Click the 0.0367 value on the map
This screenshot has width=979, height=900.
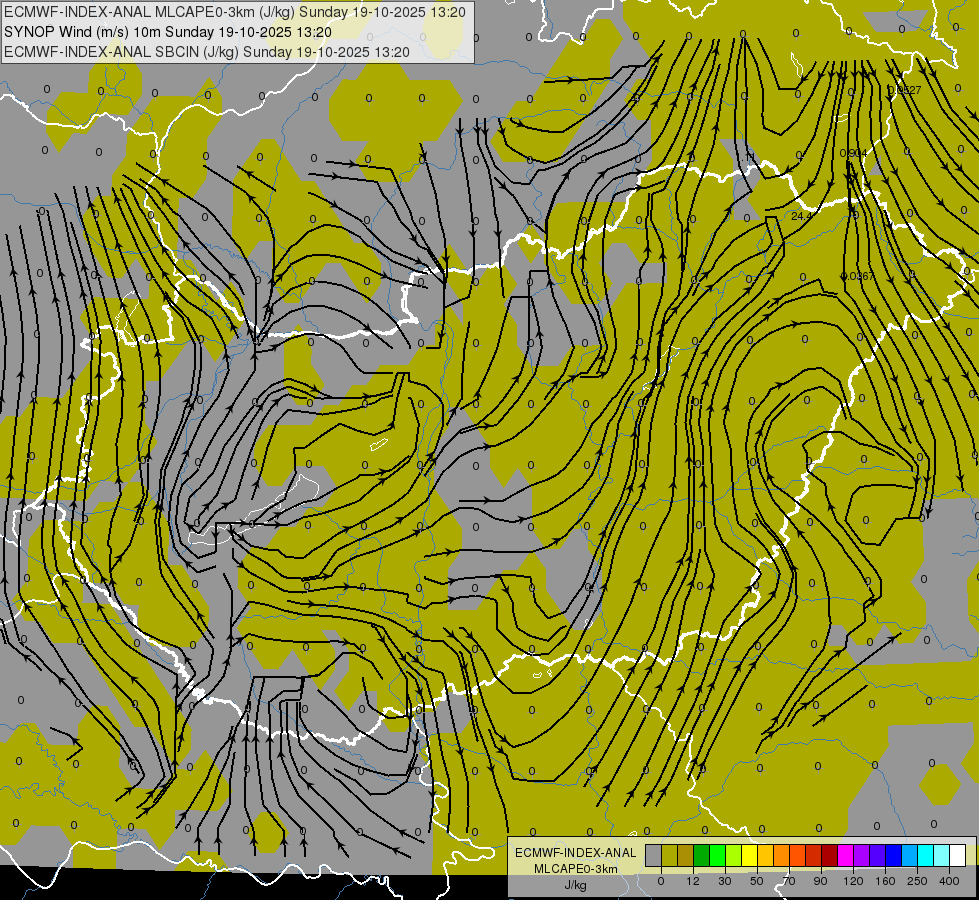tap(858, 276)
